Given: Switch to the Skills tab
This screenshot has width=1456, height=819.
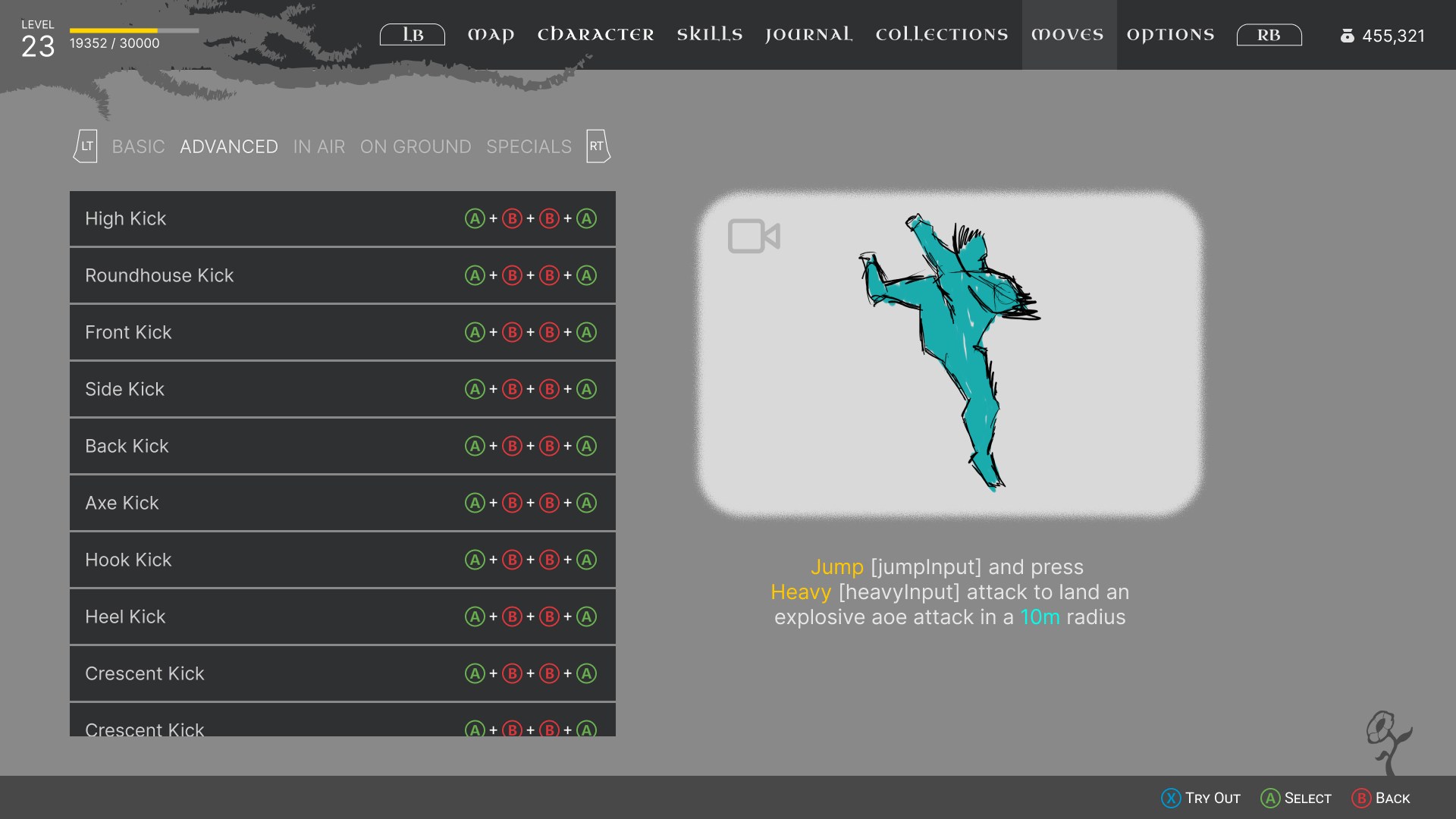Looking at the screenshot, I should click(x=709, y=35).
